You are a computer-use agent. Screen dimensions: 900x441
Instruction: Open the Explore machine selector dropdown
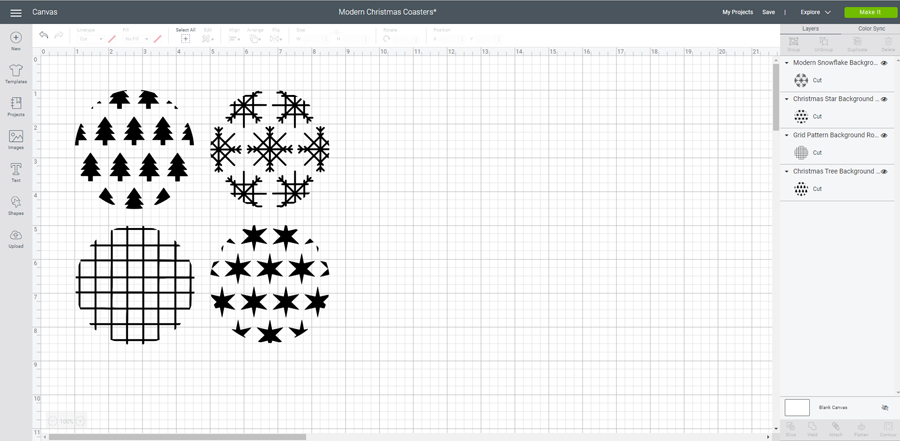click(816, 12)
